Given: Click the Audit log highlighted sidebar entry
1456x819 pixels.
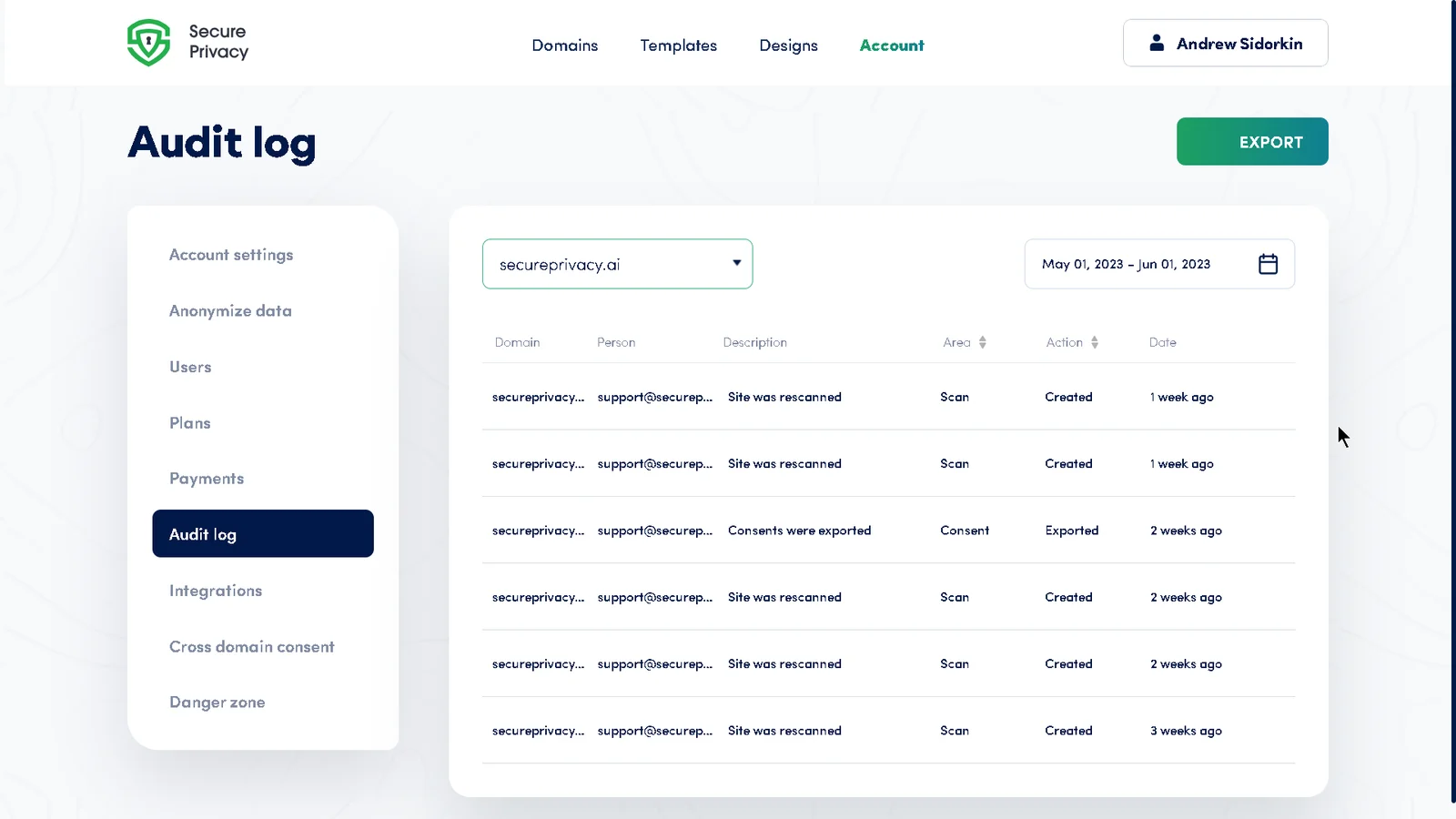Looking at the screenshot, I should [262, 533].
